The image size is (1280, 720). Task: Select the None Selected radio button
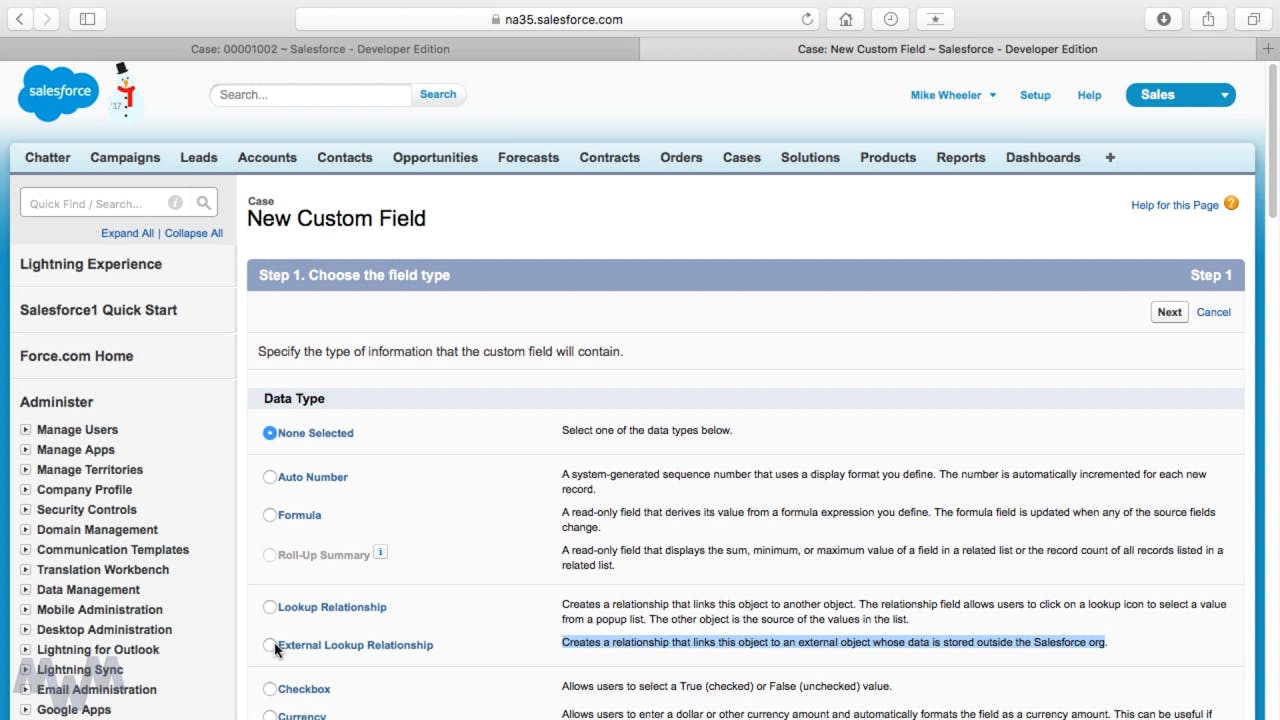[x=269, y=433]
